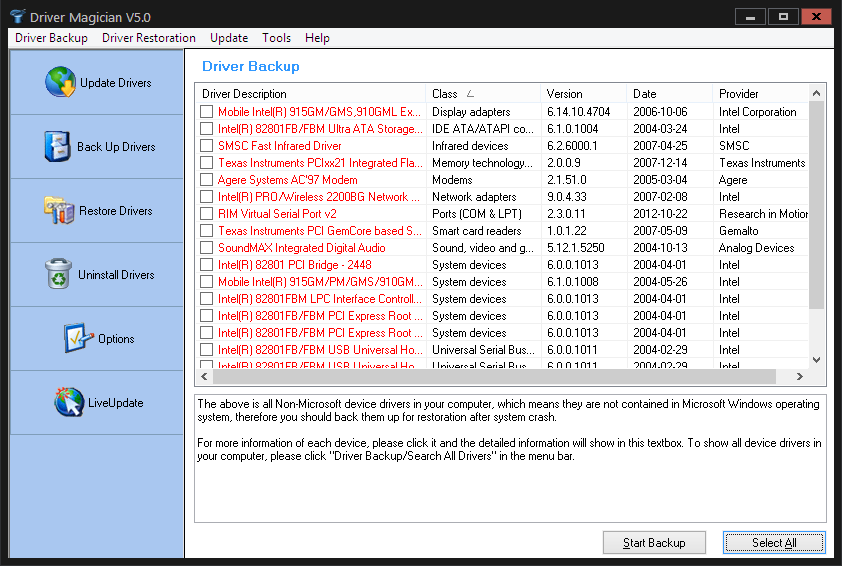The height and width of the screenshot is (566, 842).
Task: Open the Driver Restoration menu
Action: tap(149, 38)
